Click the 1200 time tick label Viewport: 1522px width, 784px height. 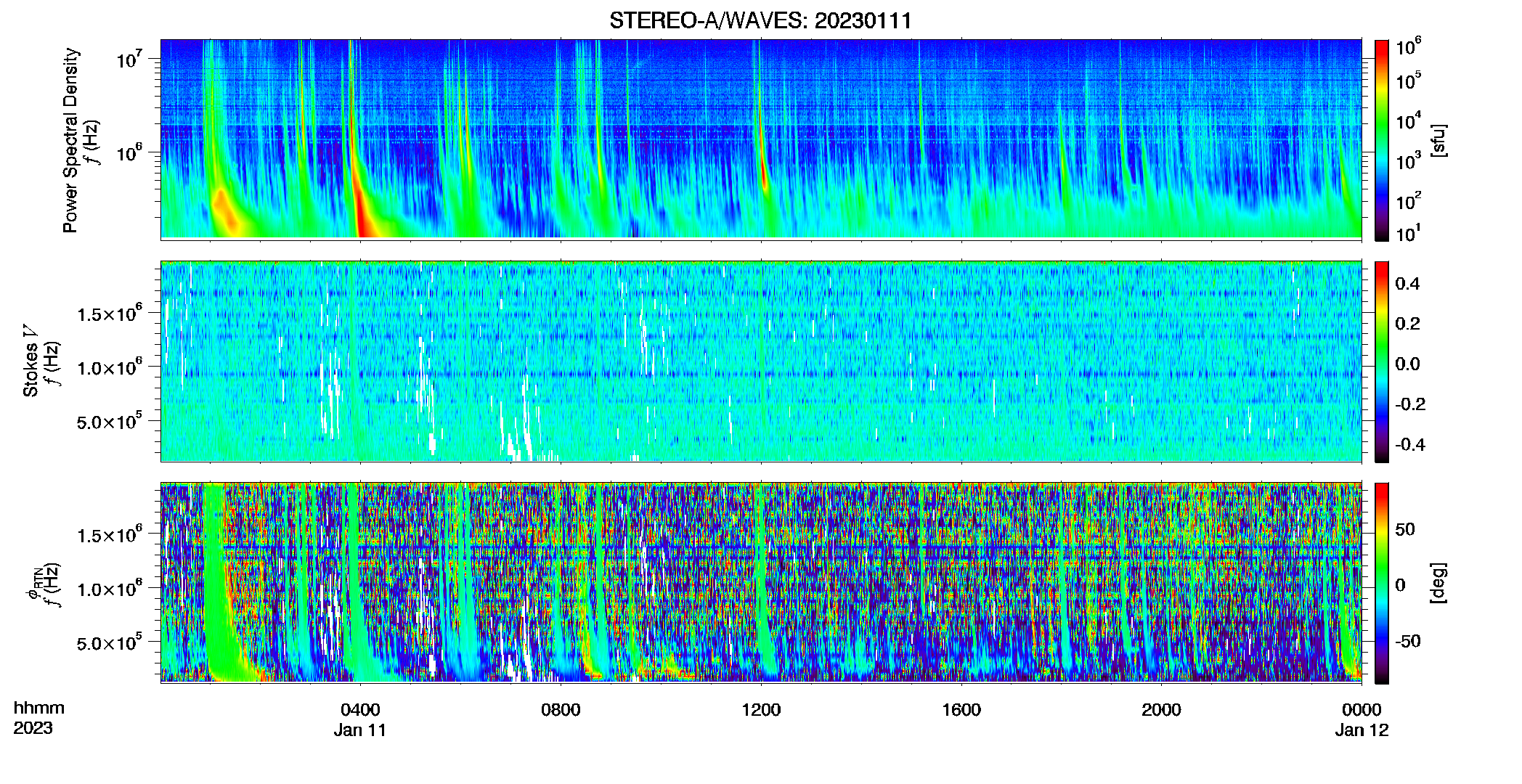[761, 709]
